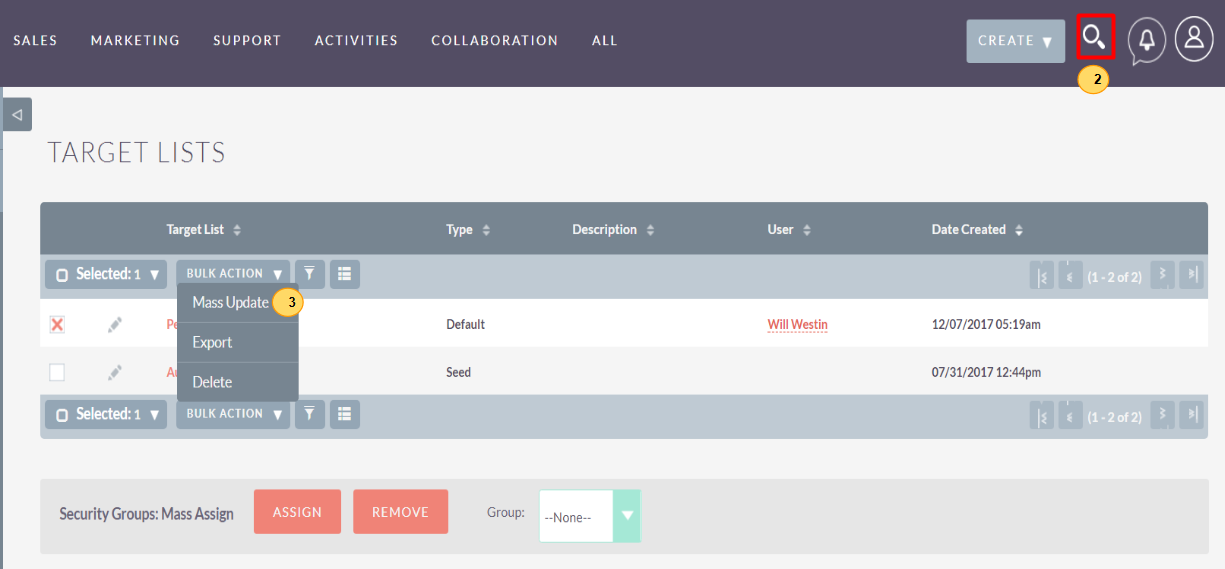Screen dimensions: 1225x569
Task: Open the Will Westin user link
Action: 797,325
